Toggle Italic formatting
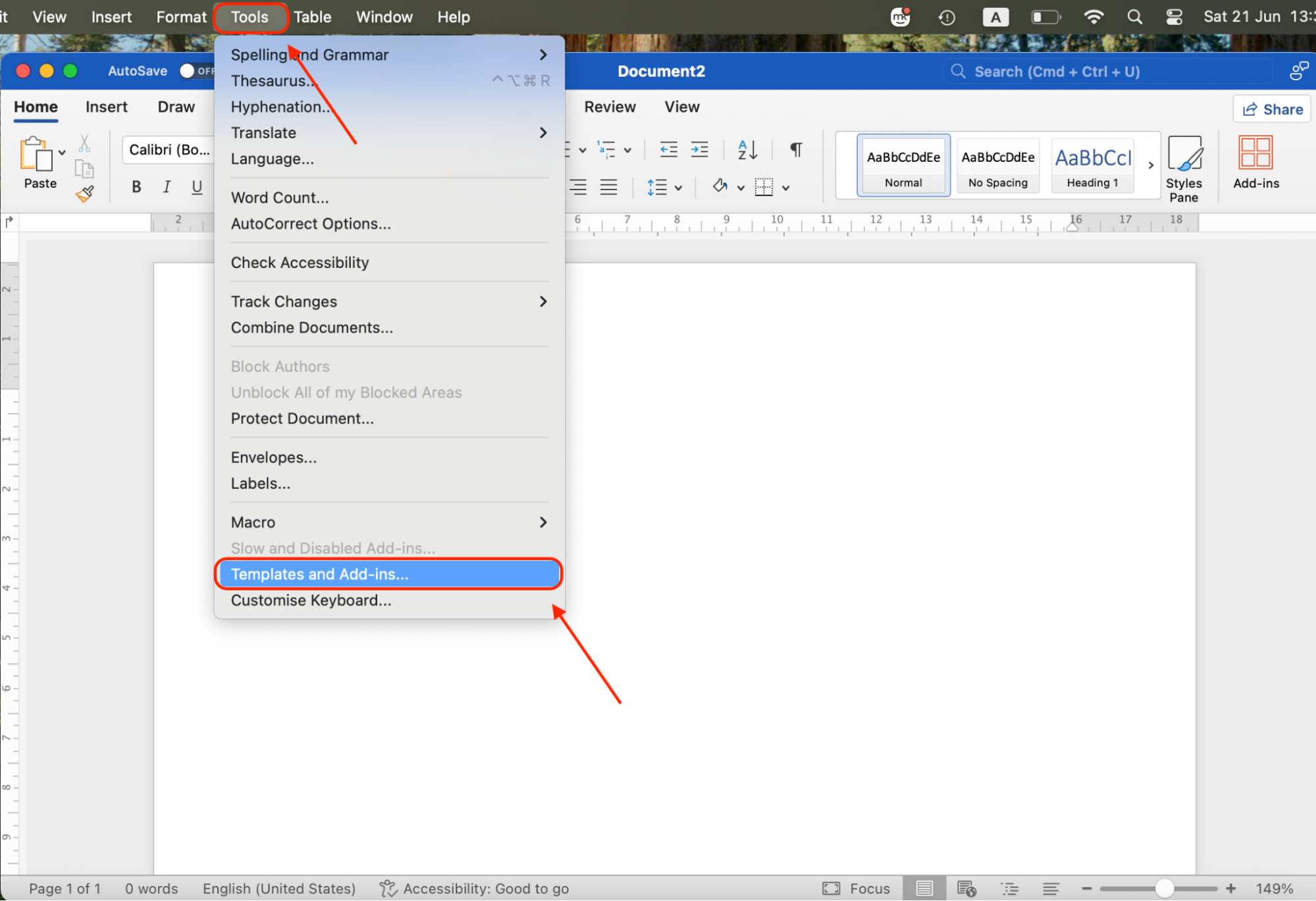This screenshot has height=901, width=1316. [166, 187]
